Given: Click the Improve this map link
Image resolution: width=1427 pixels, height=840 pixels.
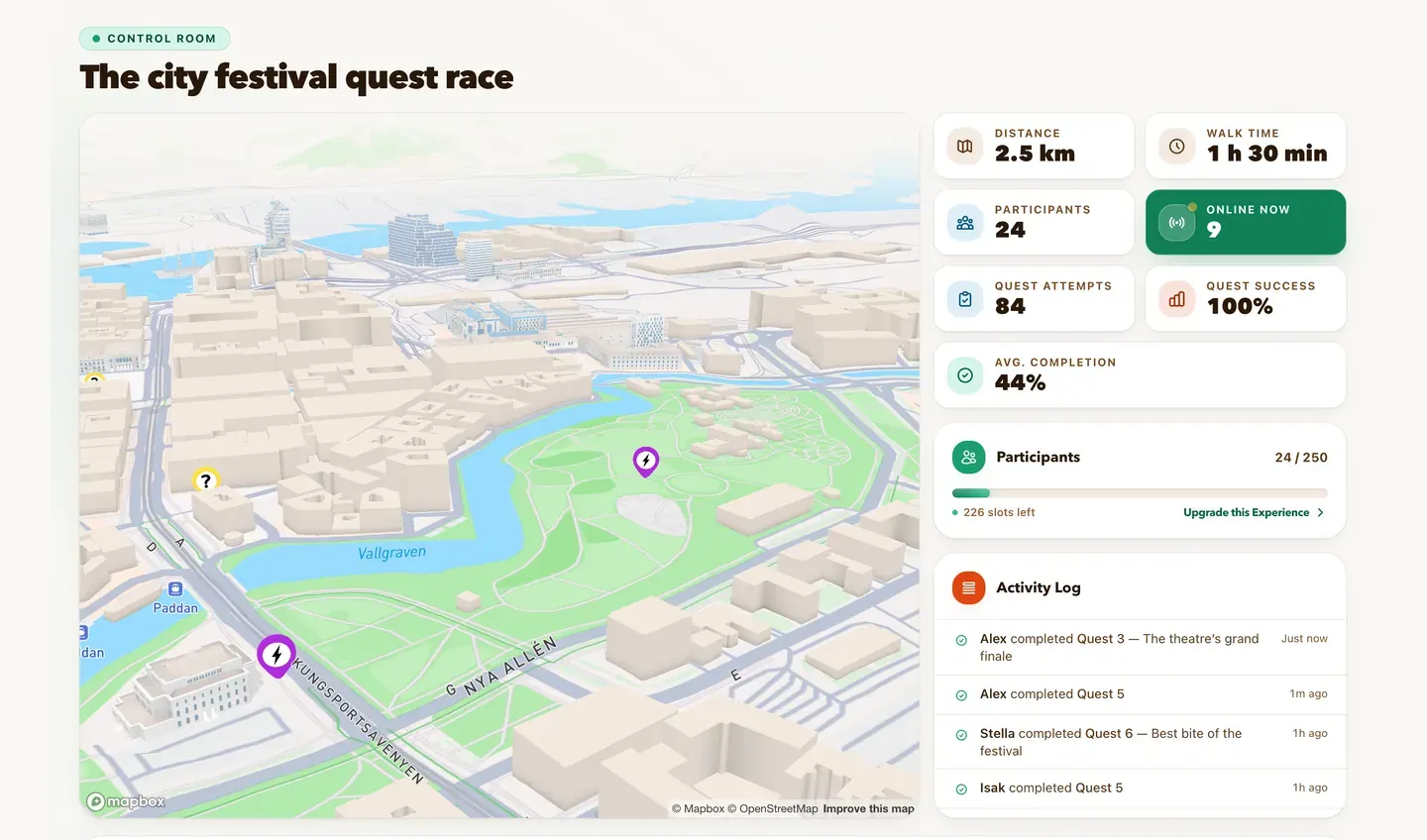Looking at the screenshot, I should point(868,808).
